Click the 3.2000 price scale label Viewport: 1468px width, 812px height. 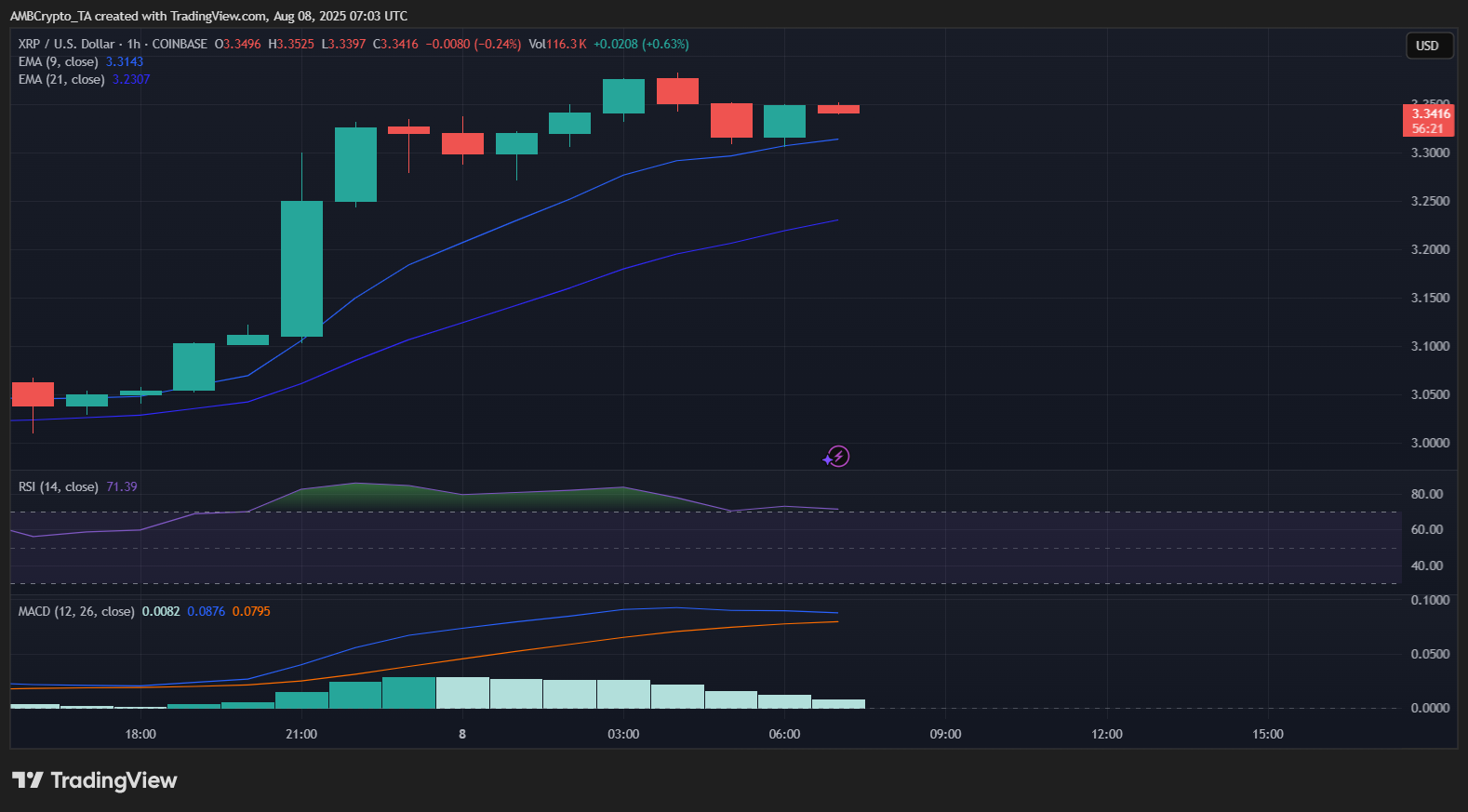1430,249
